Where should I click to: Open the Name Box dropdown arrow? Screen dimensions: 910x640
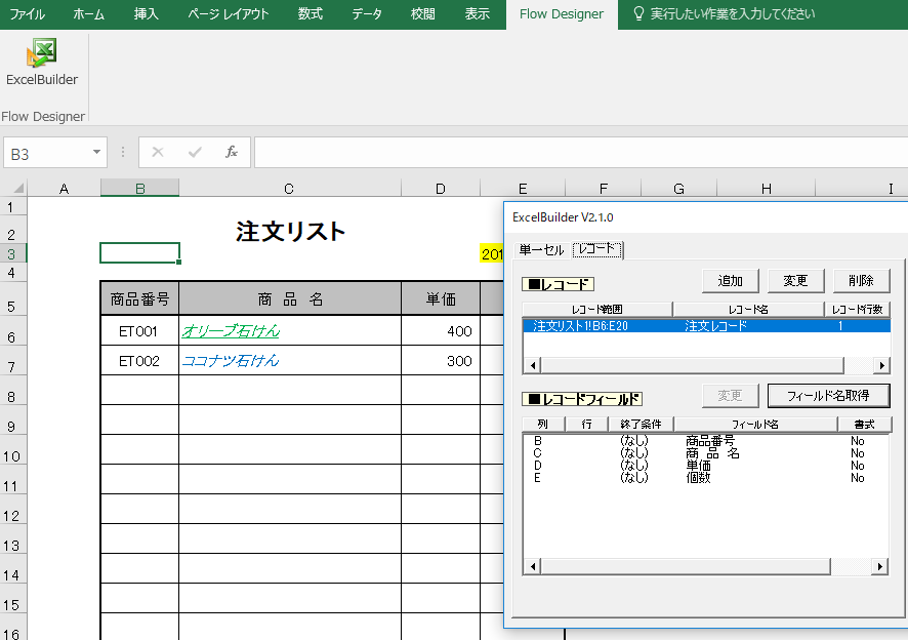[x=96, y=153]
